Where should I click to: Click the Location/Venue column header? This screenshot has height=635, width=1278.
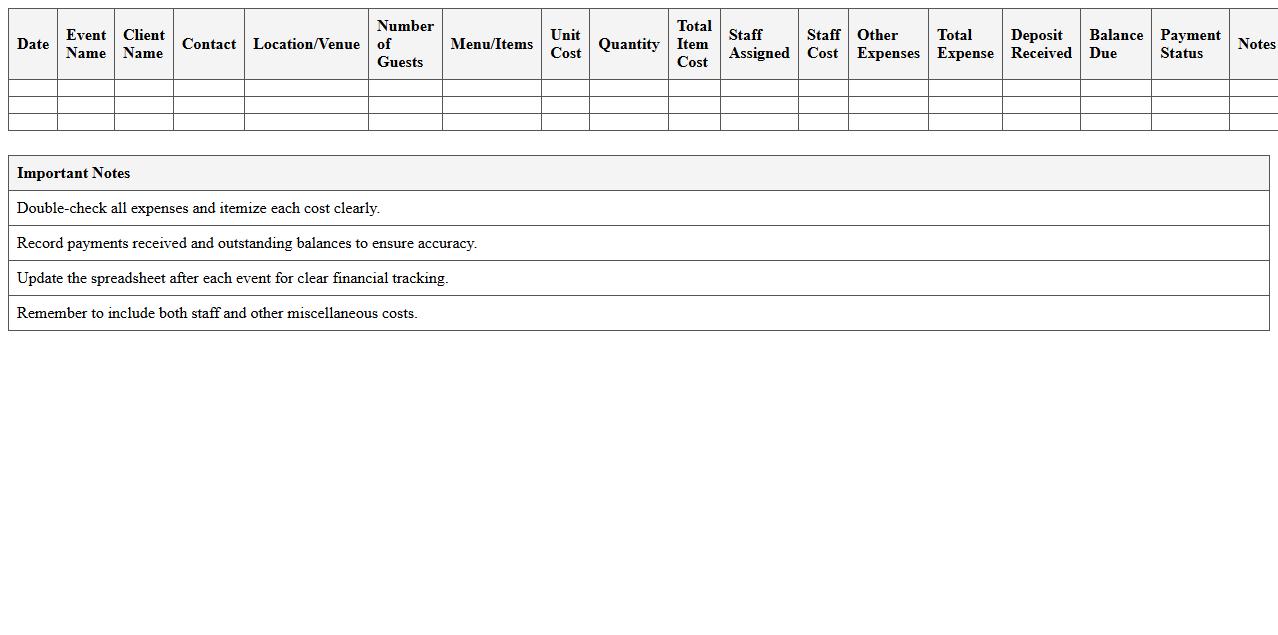point(306,44)
